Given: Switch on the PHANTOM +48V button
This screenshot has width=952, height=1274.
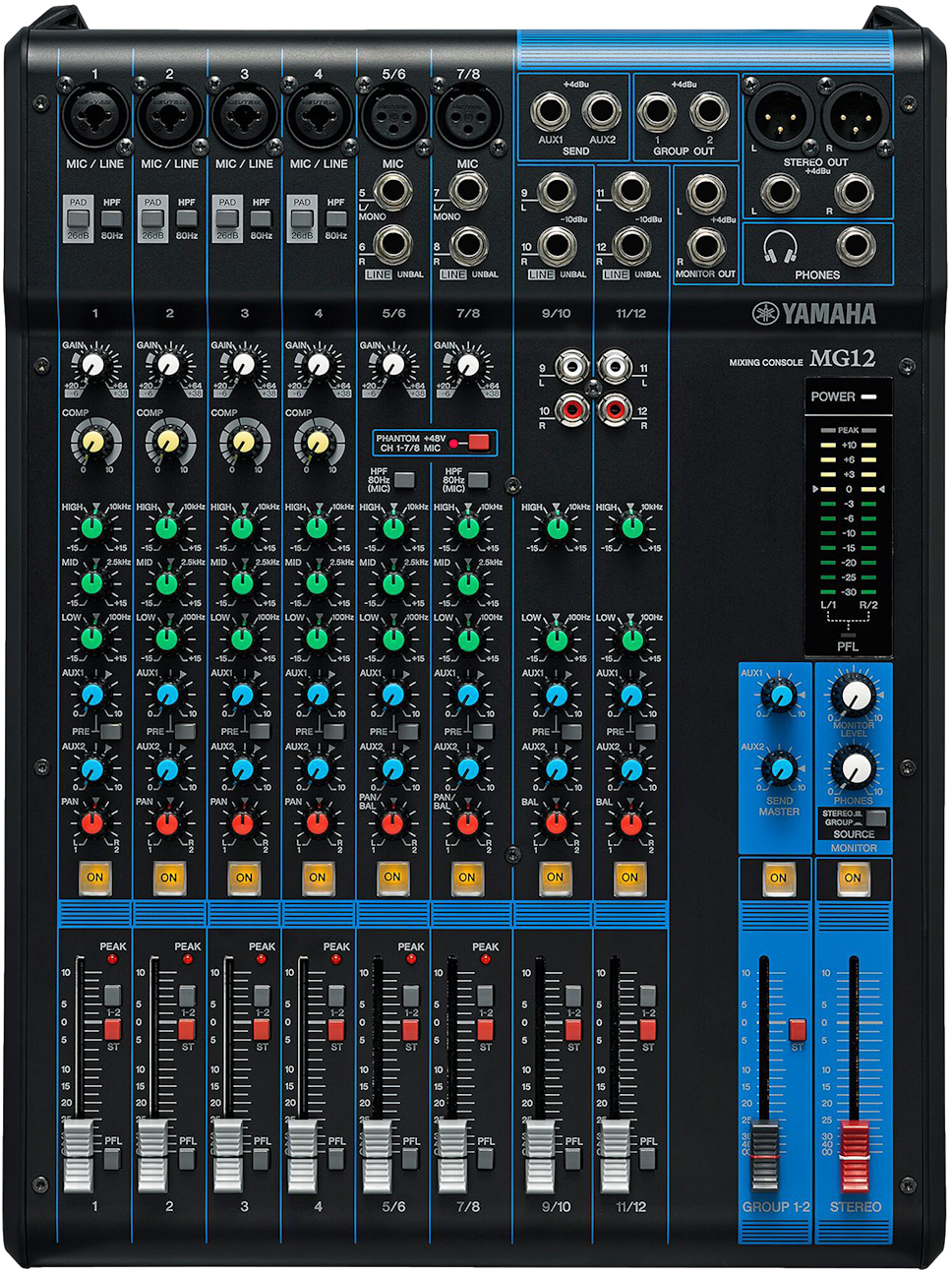Looking at the screenshot, I should click(479, 443).
